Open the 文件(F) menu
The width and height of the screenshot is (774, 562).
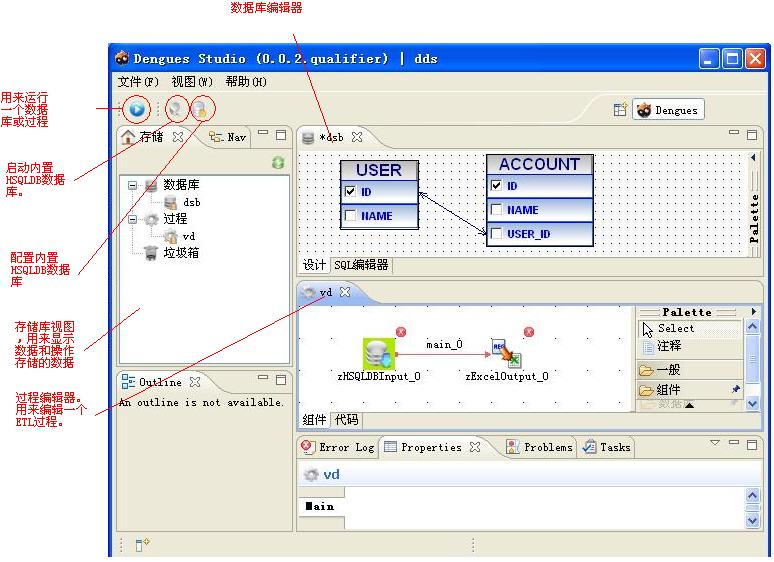coord(138,81)
